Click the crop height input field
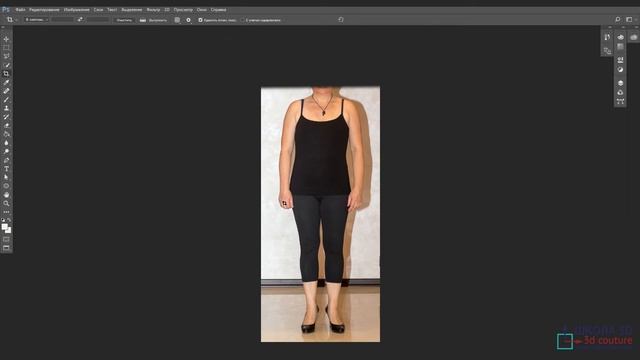 (x=98, y=20)
